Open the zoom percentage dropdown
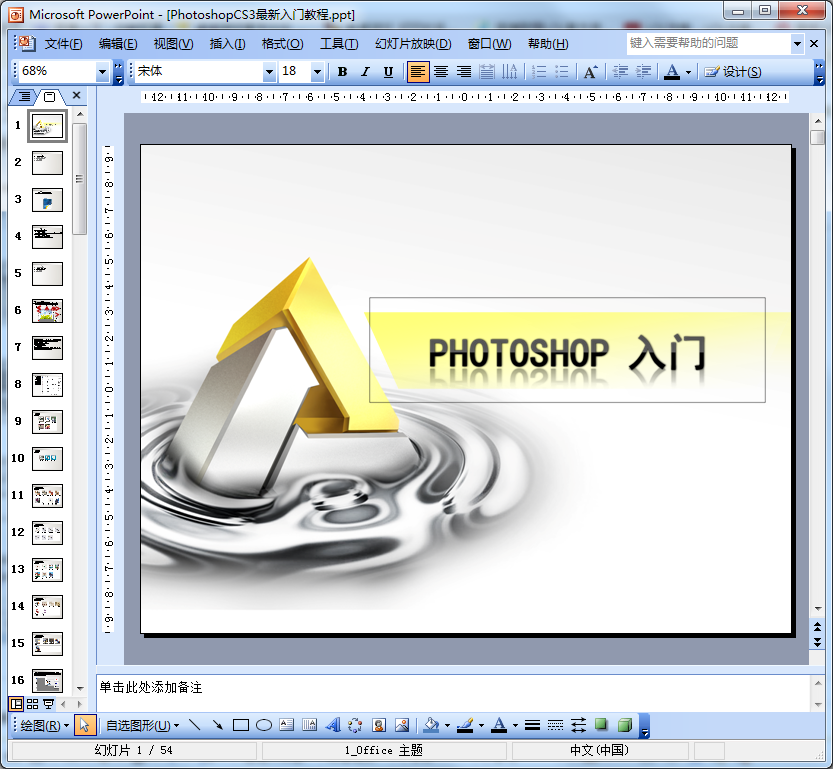Viewport: 833px width, 769px height. [102, 71]
